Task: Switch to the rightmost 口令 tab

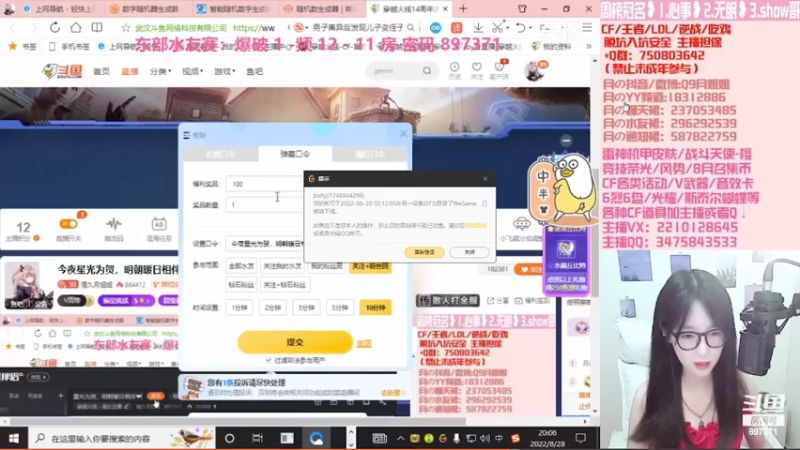Action: [370, 154]
